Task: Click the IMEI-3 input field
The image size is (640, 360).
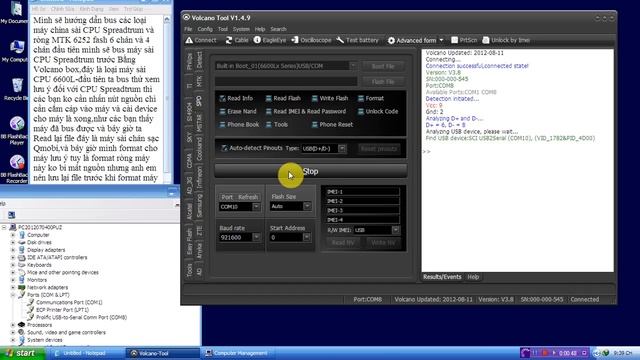Action: pyautogui.click(x=362, y=210)
